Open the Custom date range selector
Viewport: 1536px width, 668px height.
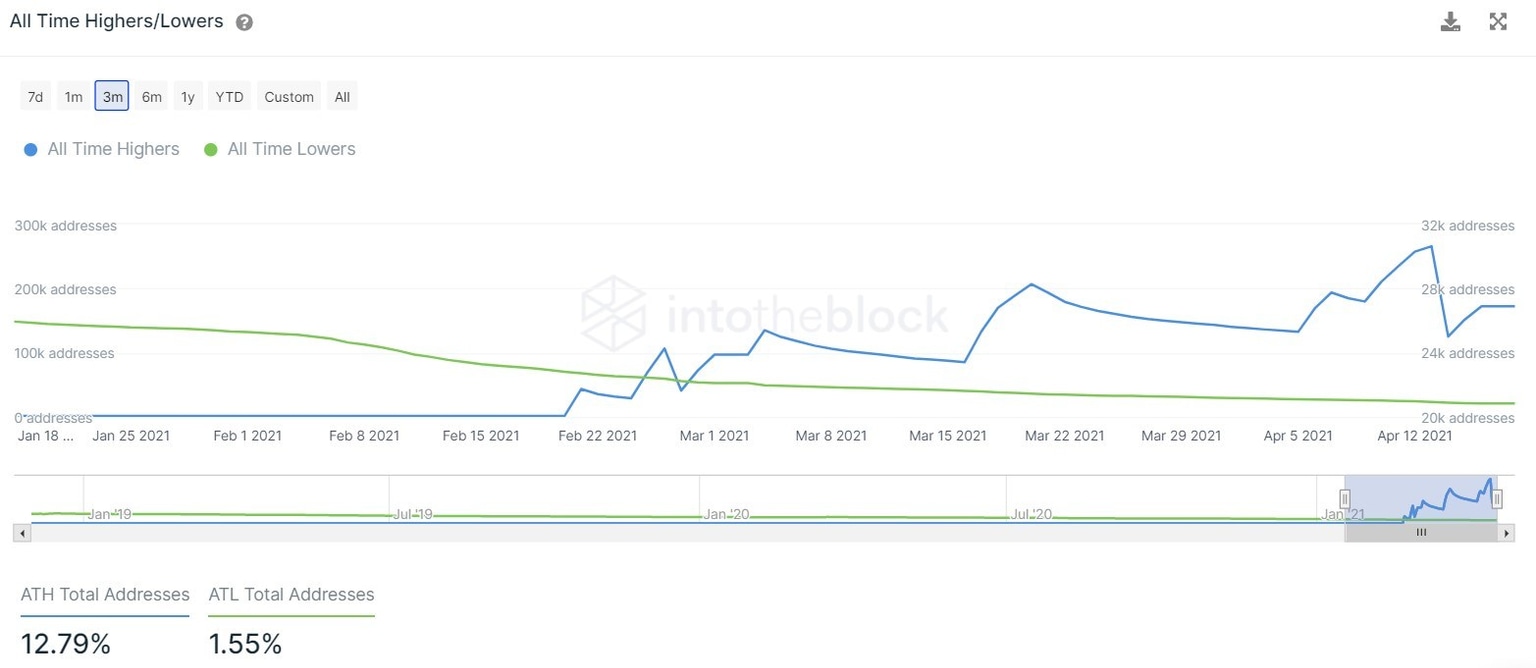point(288,96)
